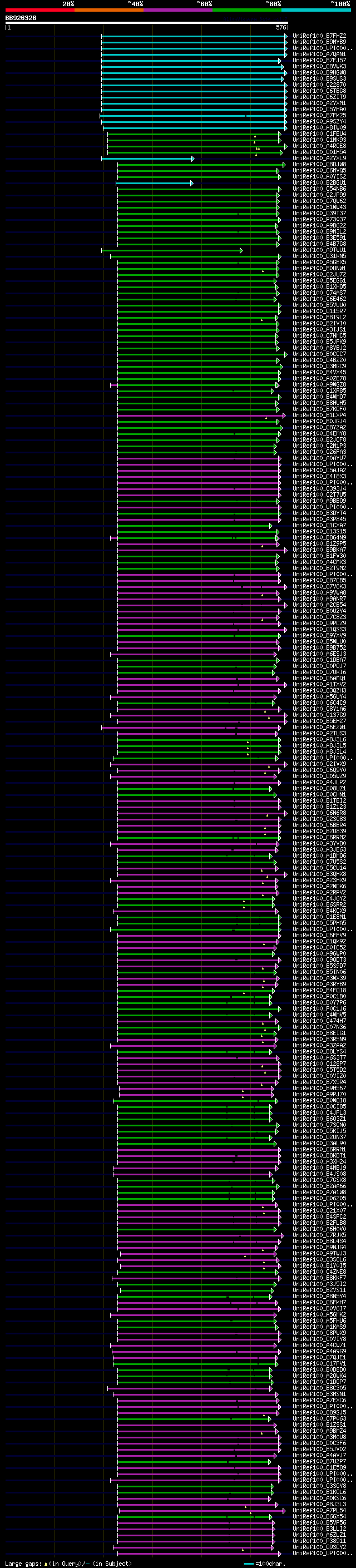Open hit UniRef100_Q2IVX9
The width and height of the screenshot is (356, 1568).
tap(319, 764)
